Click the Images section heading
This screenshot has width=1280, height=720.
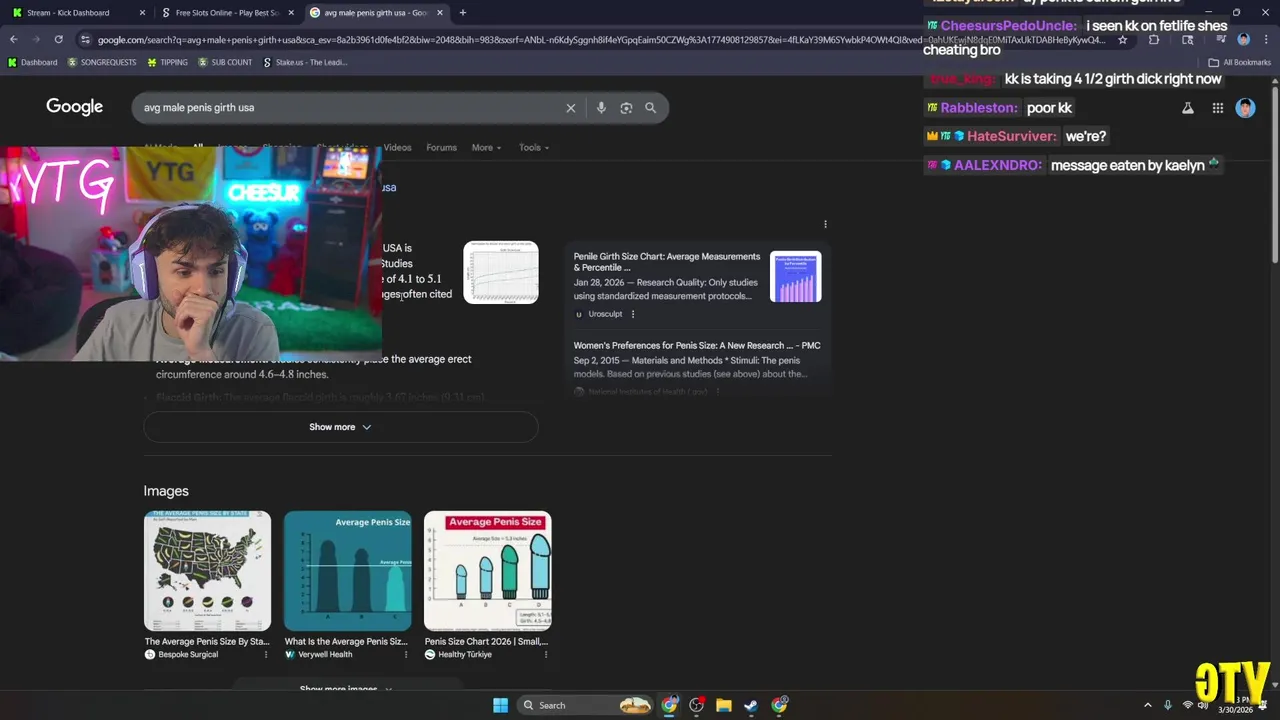coord(166,491)
